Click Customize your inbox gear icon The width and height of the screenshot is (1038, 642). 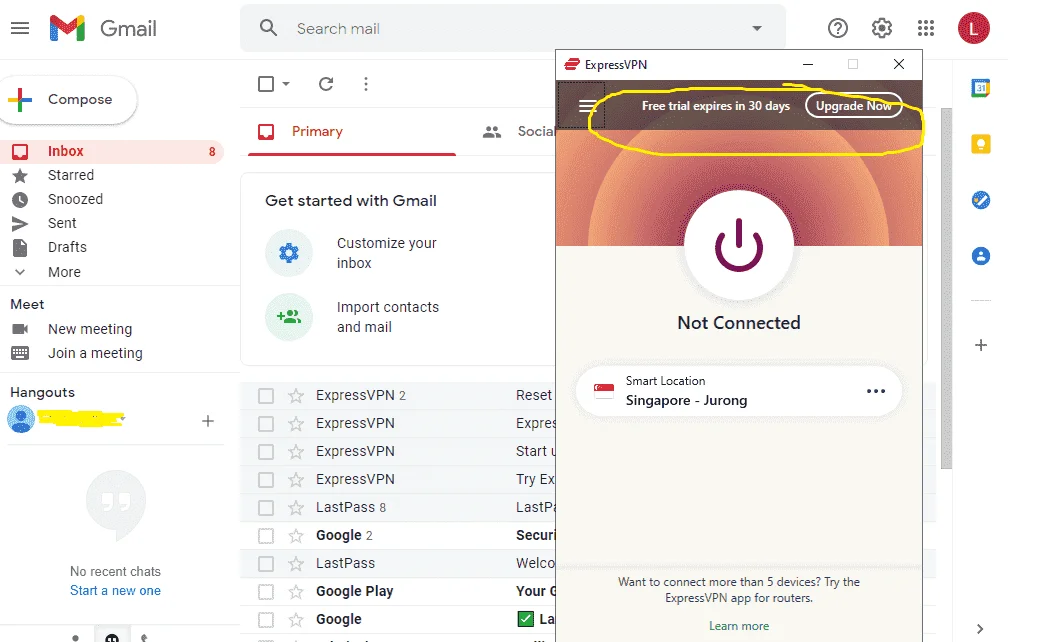point(289,253)
